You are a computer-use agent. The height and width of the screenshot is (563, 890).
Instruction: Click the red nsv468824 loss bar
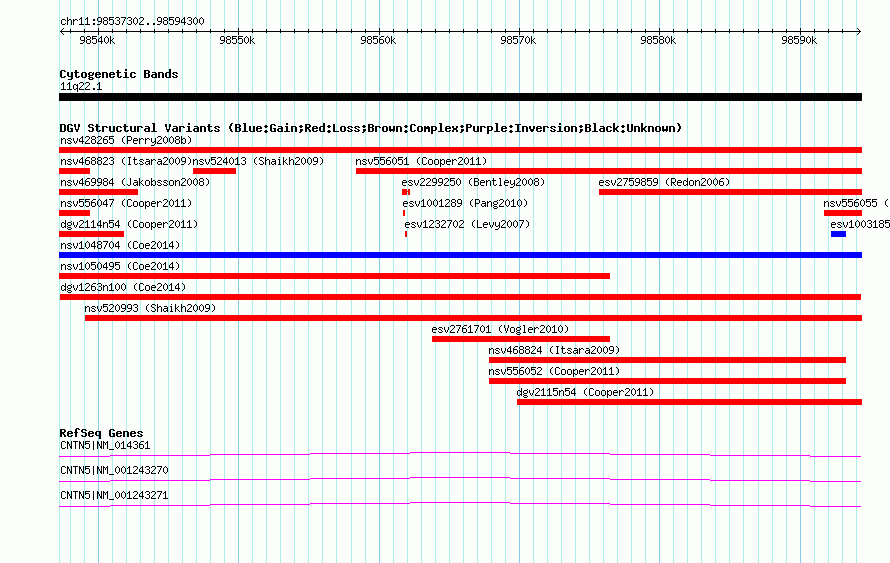click(x=668, y=360)
